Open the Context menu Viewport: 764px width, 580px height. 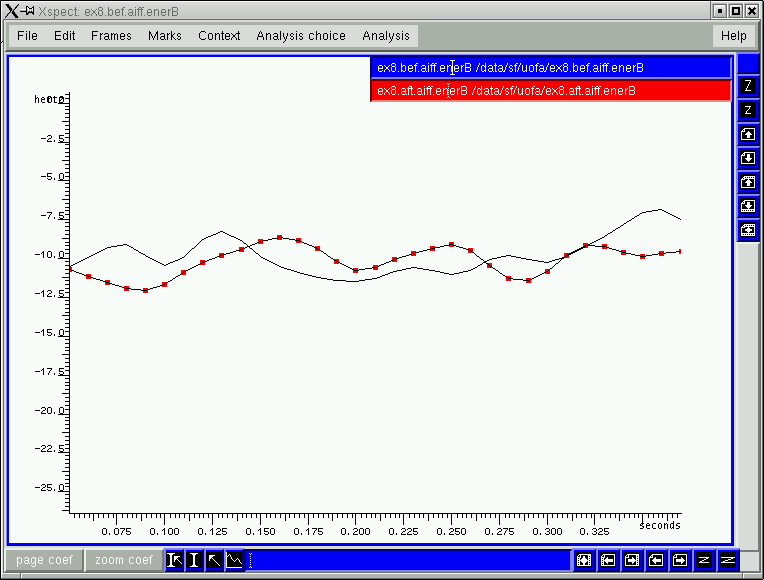pyautogui.click(x=219, y=36)
